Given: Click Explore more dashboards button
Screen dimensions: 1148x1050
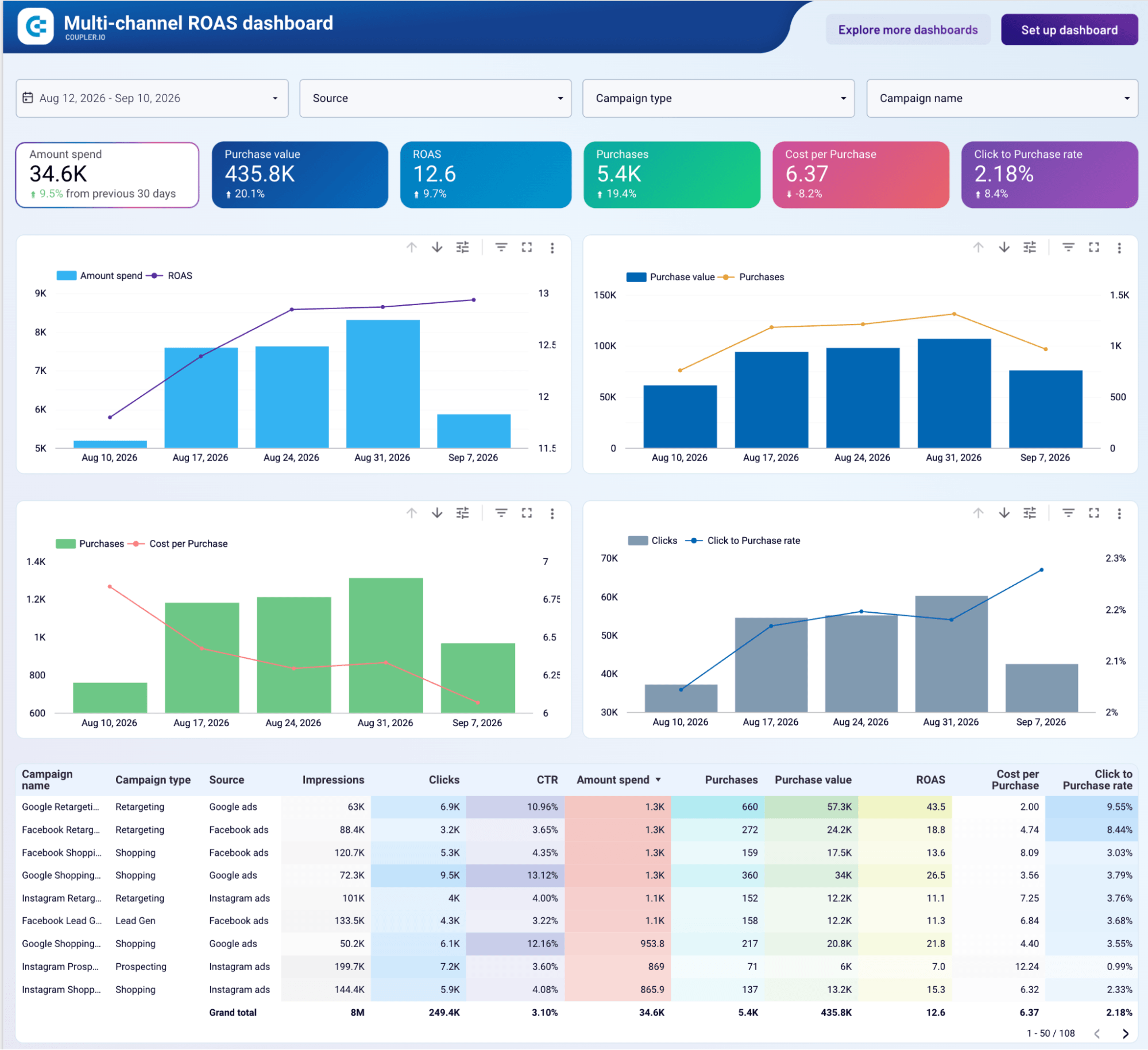Looking at the screenshot, I should (907, 30).
